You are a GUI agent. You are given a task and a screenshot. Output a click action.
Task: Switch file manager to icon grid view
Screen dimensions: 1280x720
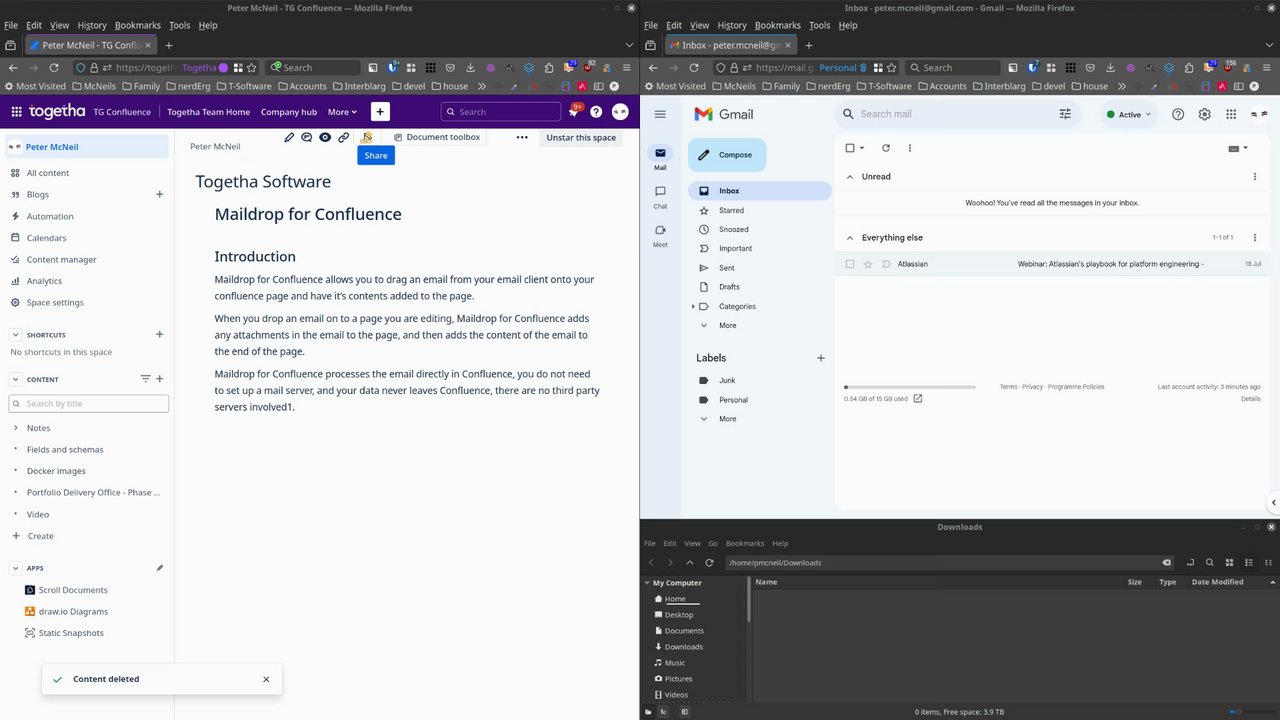click(x=1230, y=563)
